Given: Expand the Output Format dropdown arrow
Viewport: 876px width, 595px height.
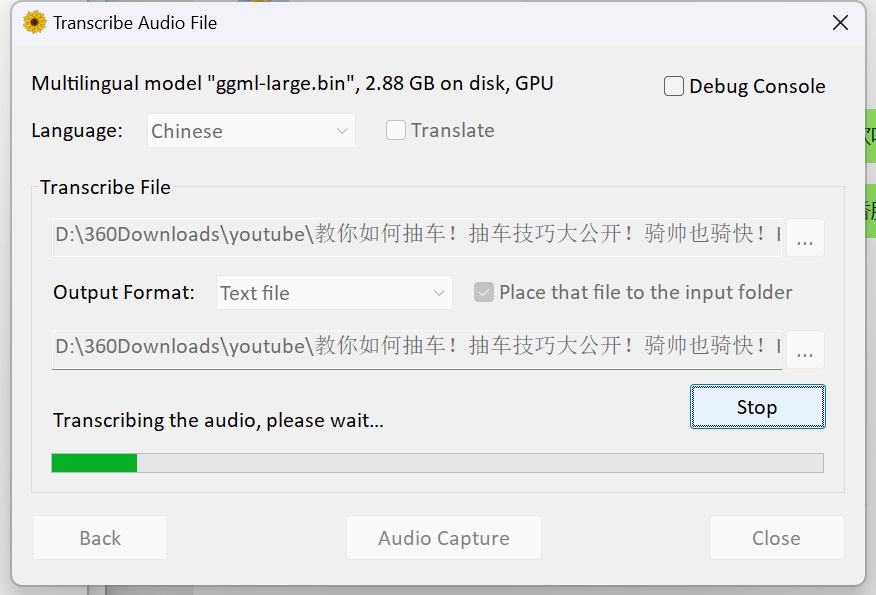Looking at the screenshot, I should (439, 293).
